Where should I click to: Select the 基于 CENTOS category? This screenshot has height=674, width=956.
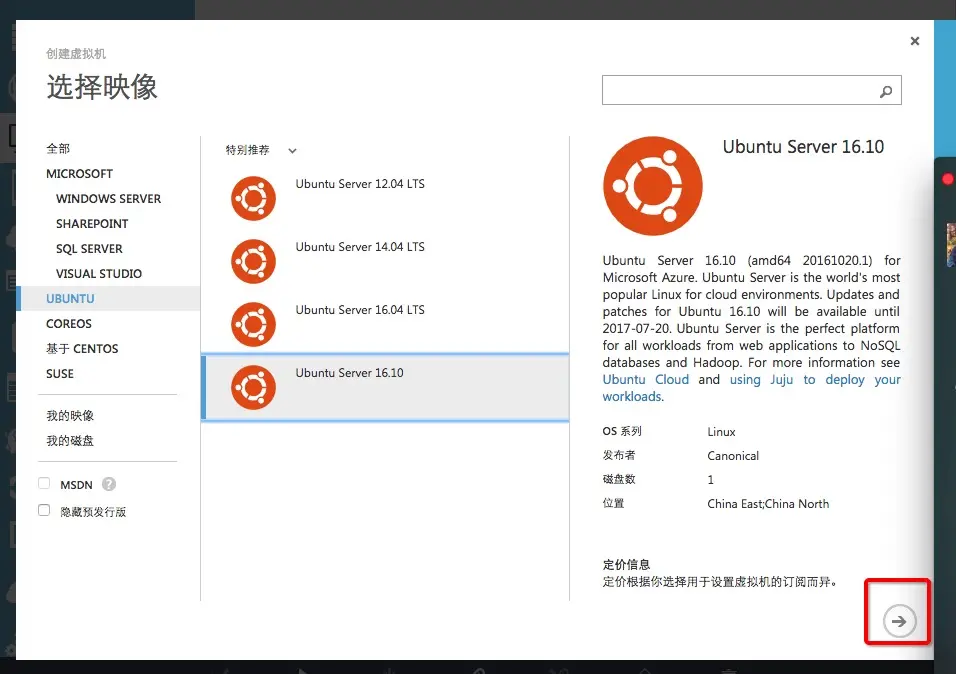tap(82, 349)
